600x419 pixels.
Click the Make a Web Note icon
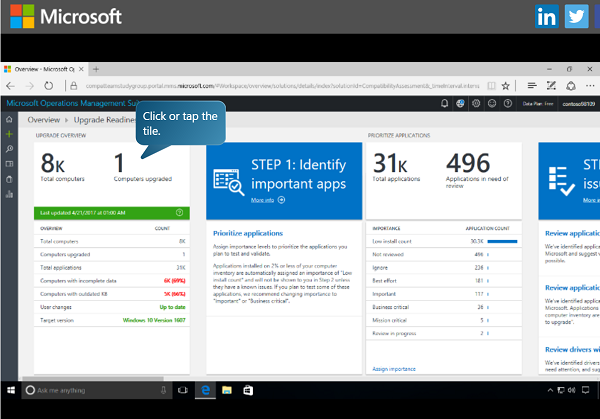551,86
